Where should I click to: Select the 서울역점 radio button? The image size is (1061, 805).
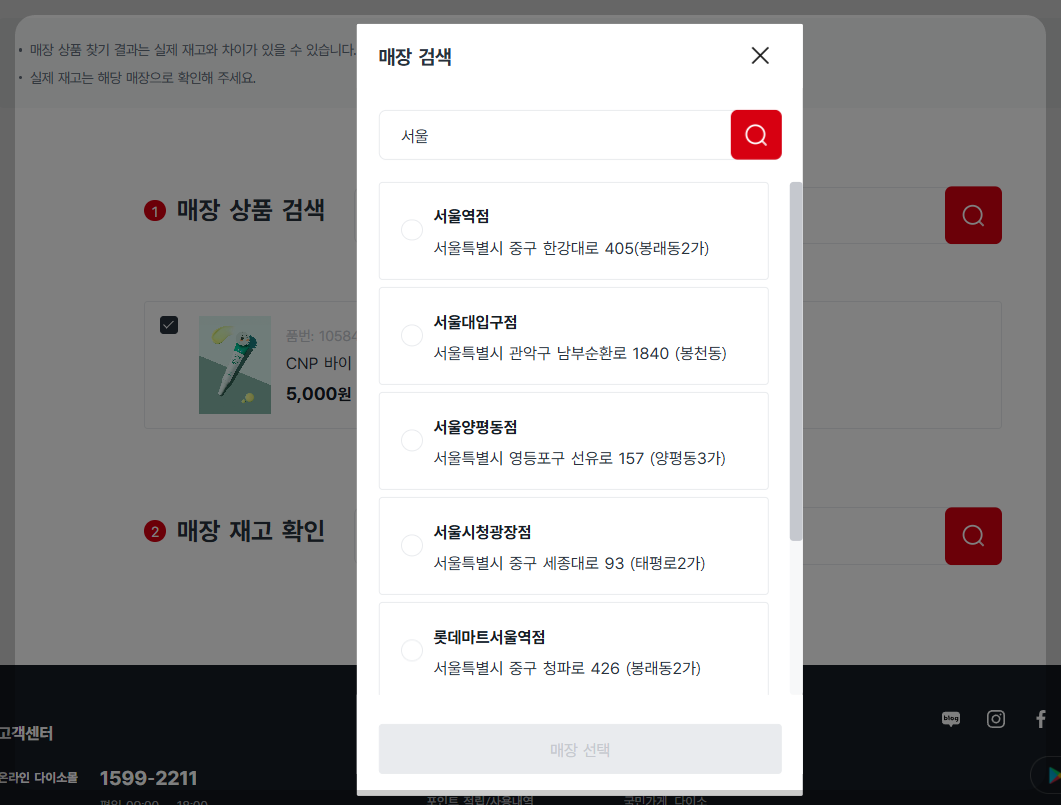point(411,230)
